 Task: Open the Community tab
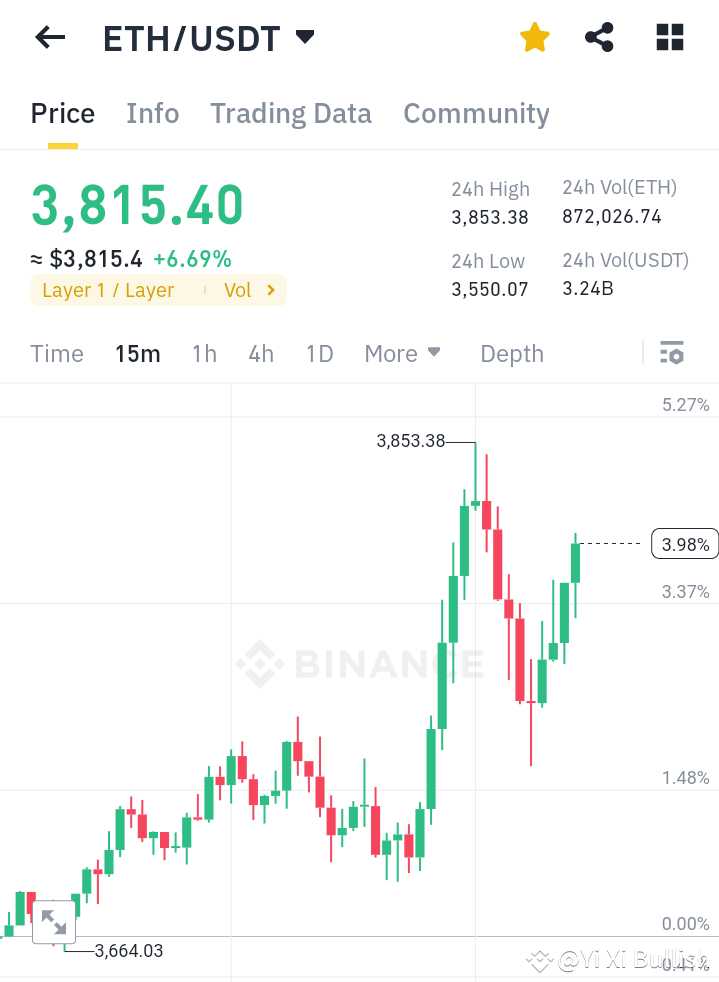tap(476, 113)
